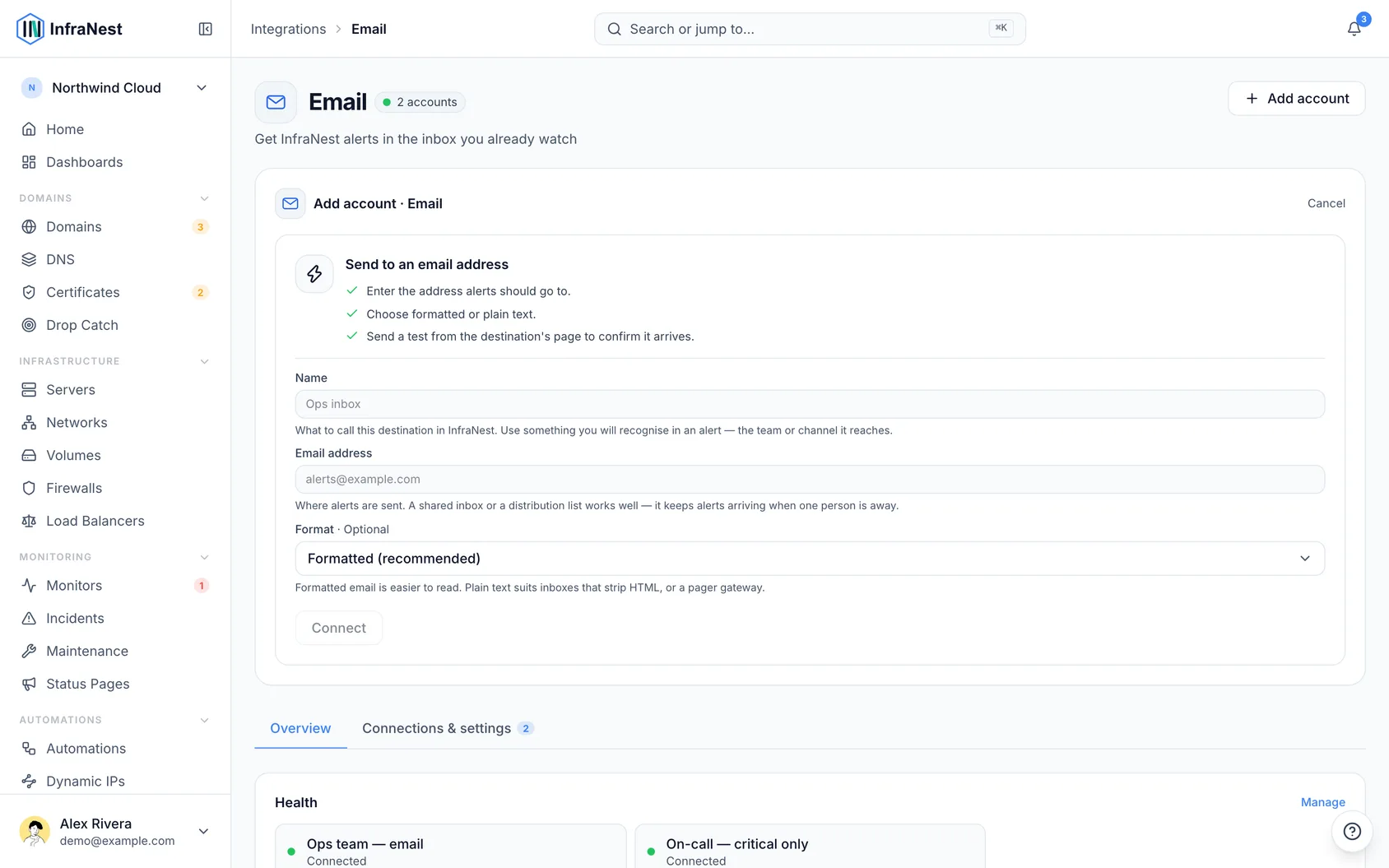The height and width of the screenshot is (868, 1389).
Task: Collapse the sidebar panel icon
Action: (206, 29)
